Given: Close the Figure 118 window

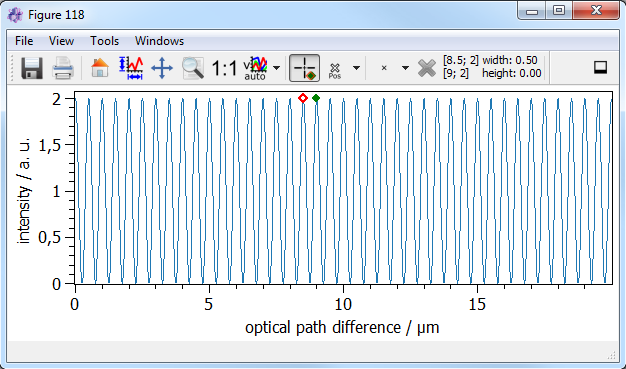Looking at the screenshot, I should click(x=596, y=11).
